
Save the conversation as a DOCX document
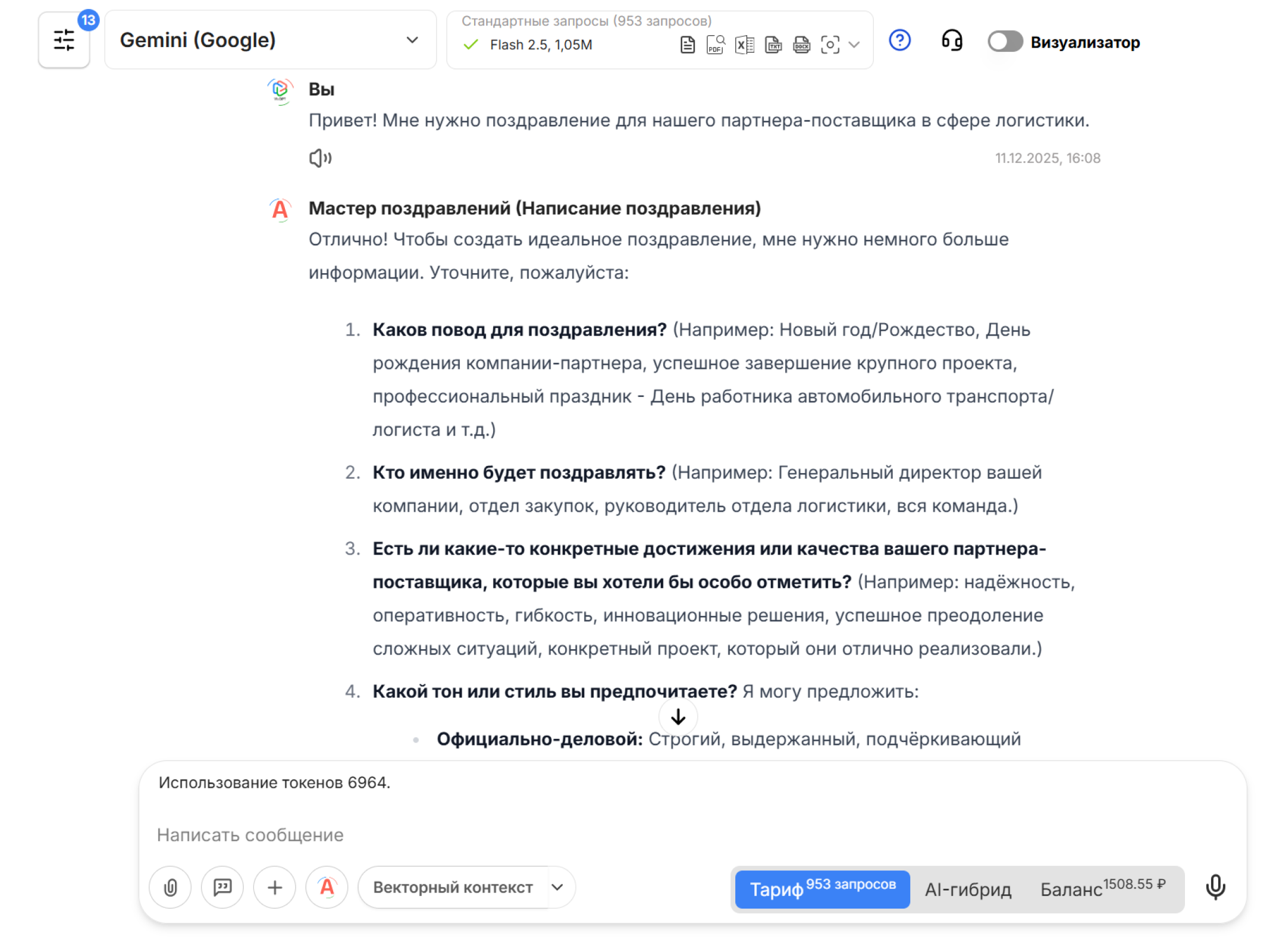(801, 45)
